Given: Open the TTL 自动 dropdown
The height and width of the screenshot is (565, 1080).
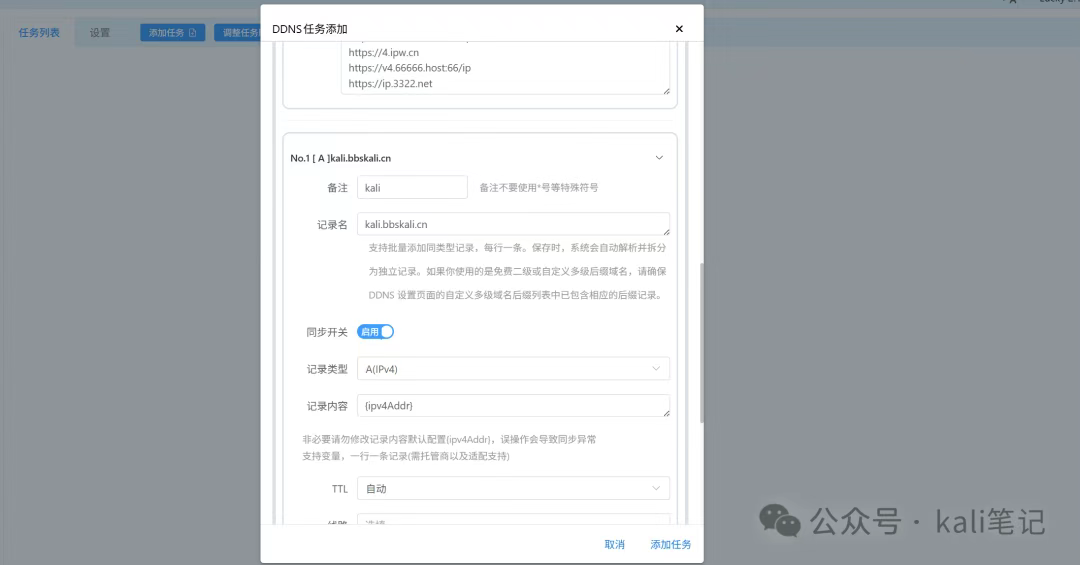Looking at the screenshot, I should click(x=513, y=489).
